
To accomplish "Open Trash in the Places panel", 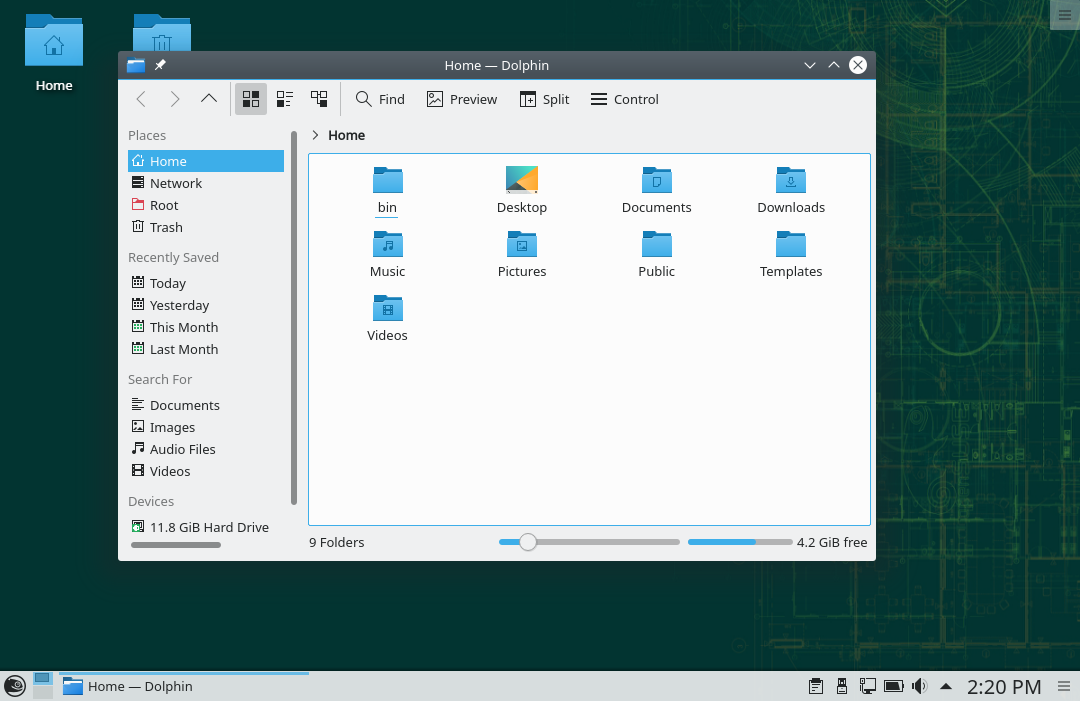I will coord(206,227).
